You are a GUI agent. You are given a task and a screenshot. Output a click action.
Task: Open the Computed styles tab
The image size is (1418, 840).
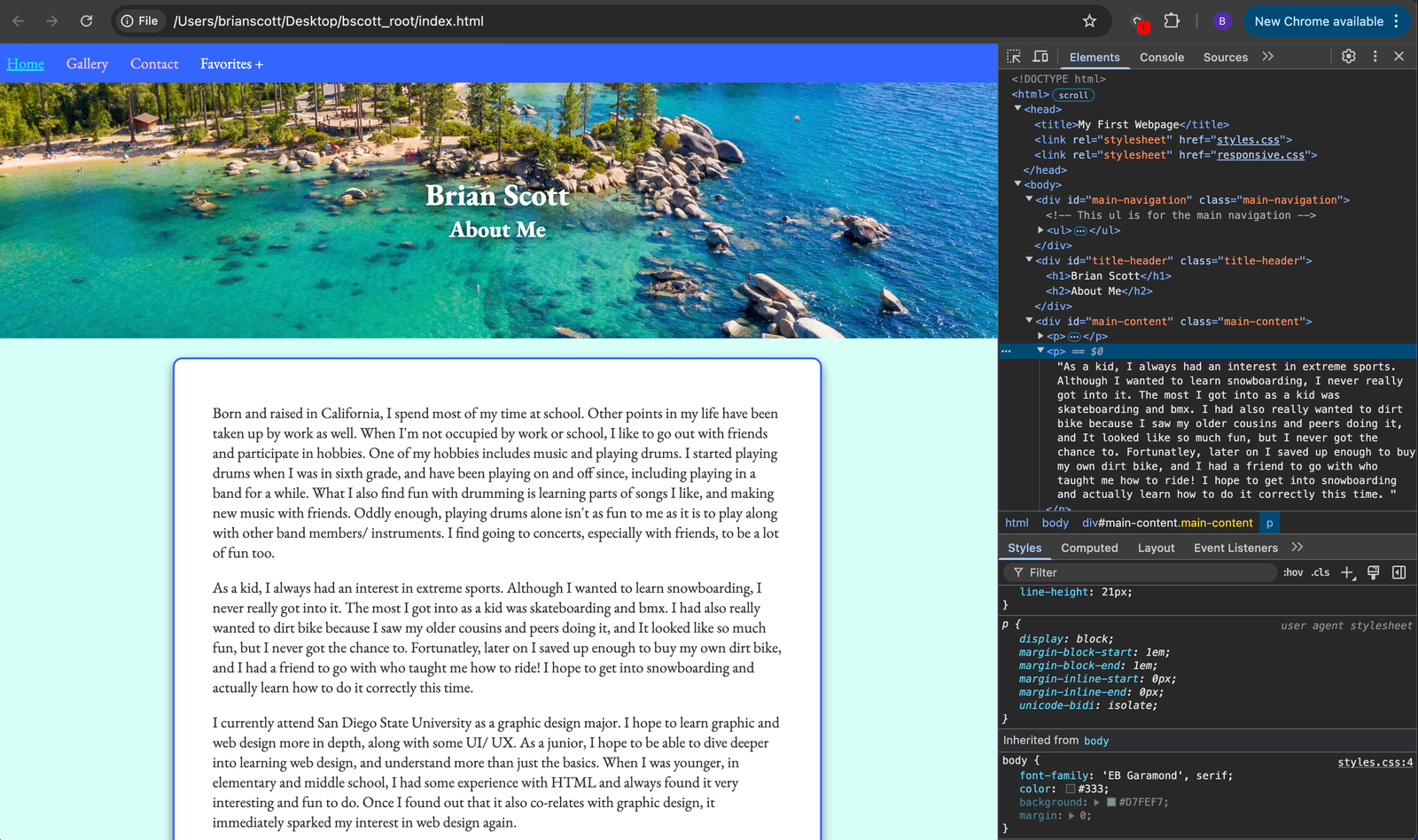pyautogui.click(x=1089, y=548)
